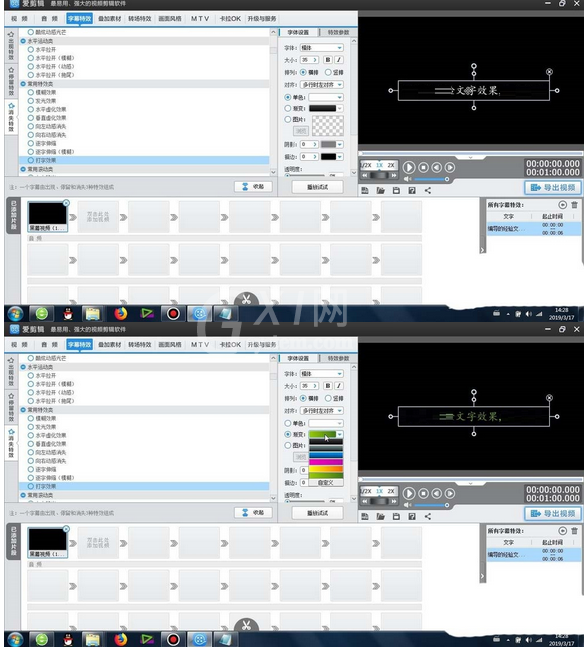Click 收起 collapse button in upper window

click(x=253, y=187)
